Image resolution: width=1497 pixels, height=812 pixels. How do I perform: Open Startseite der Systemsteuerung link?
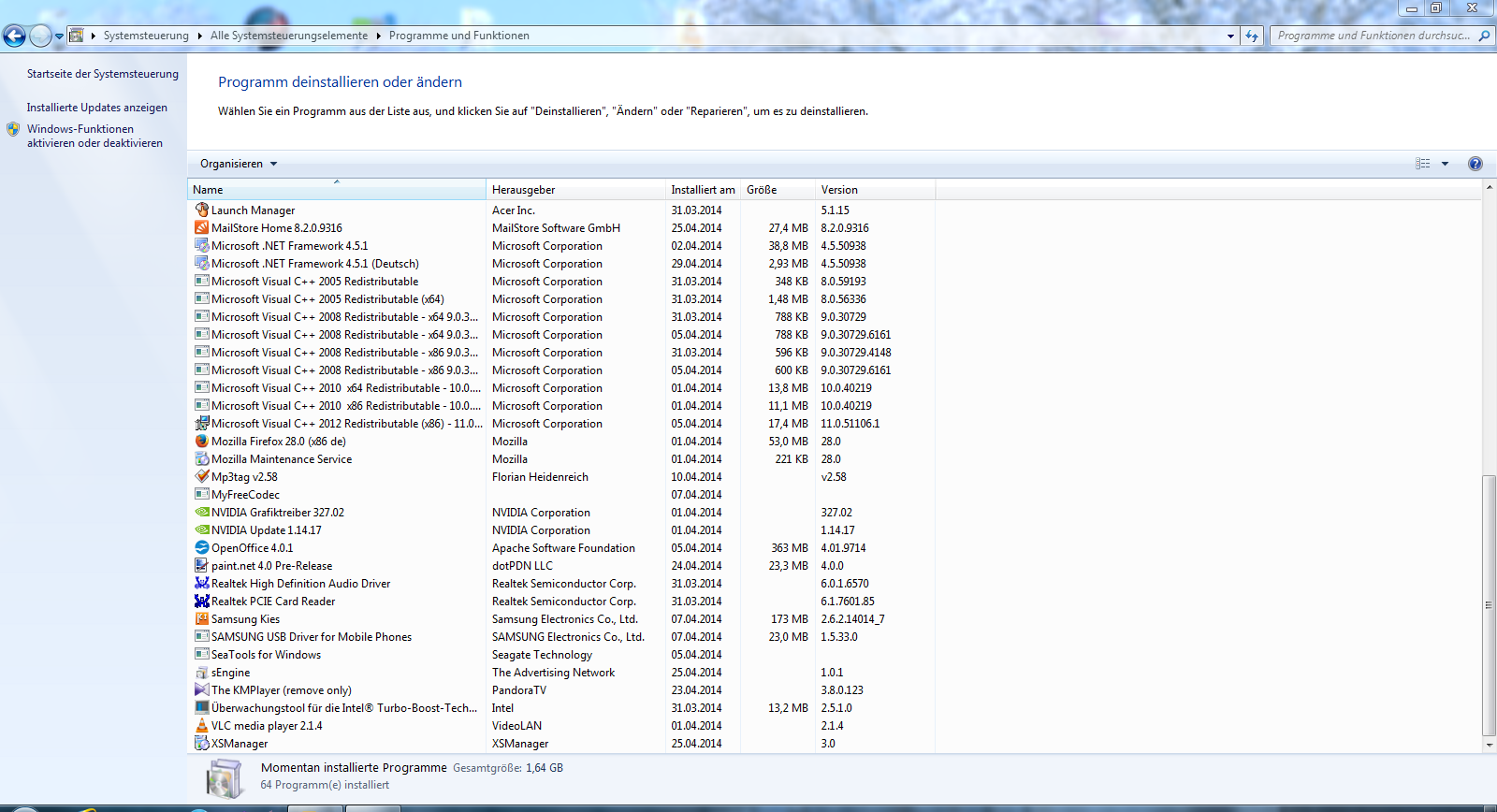103,74
